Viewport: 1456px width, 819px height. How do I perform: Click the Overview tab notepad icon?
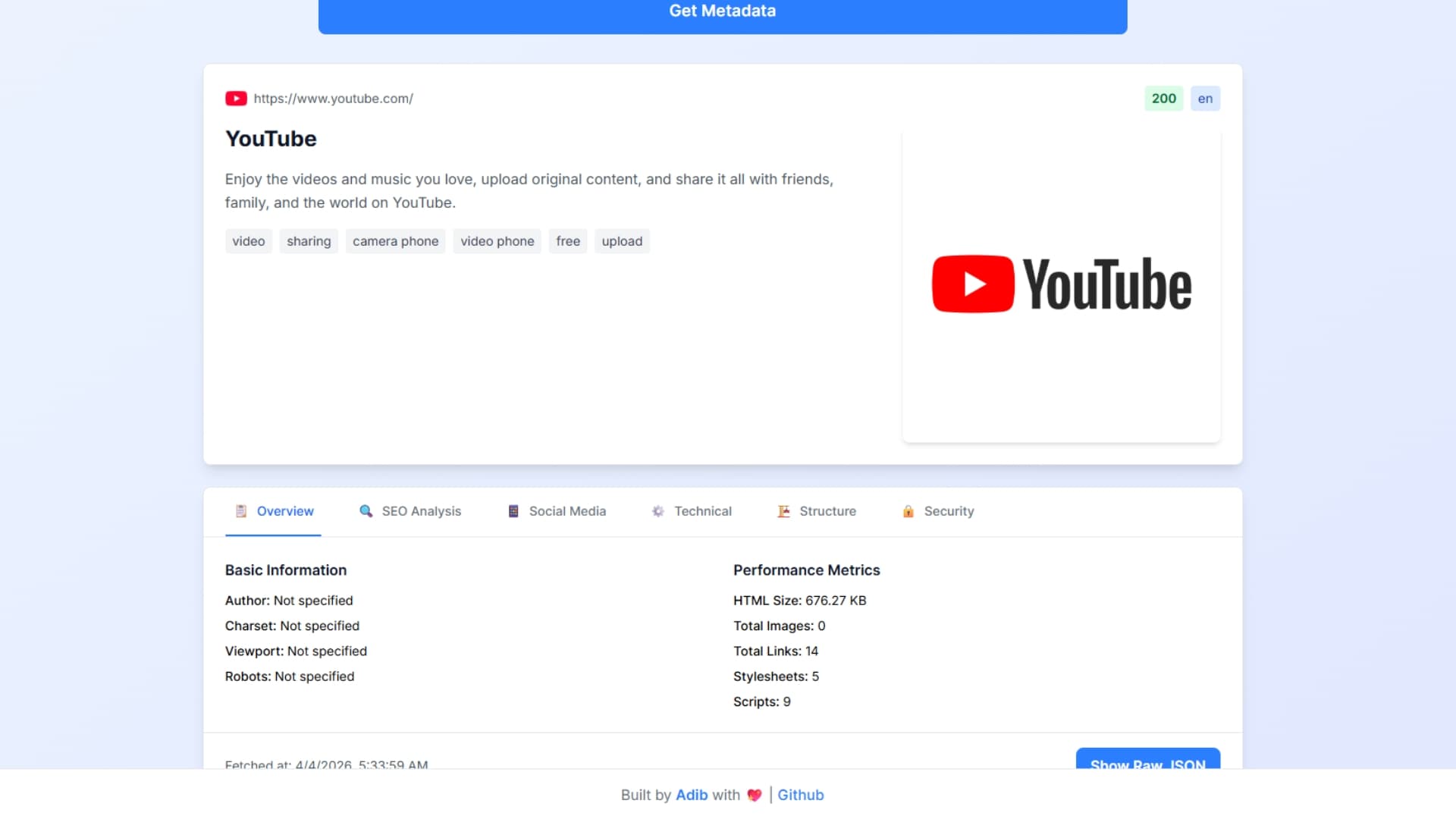click(x=241, y=511)
